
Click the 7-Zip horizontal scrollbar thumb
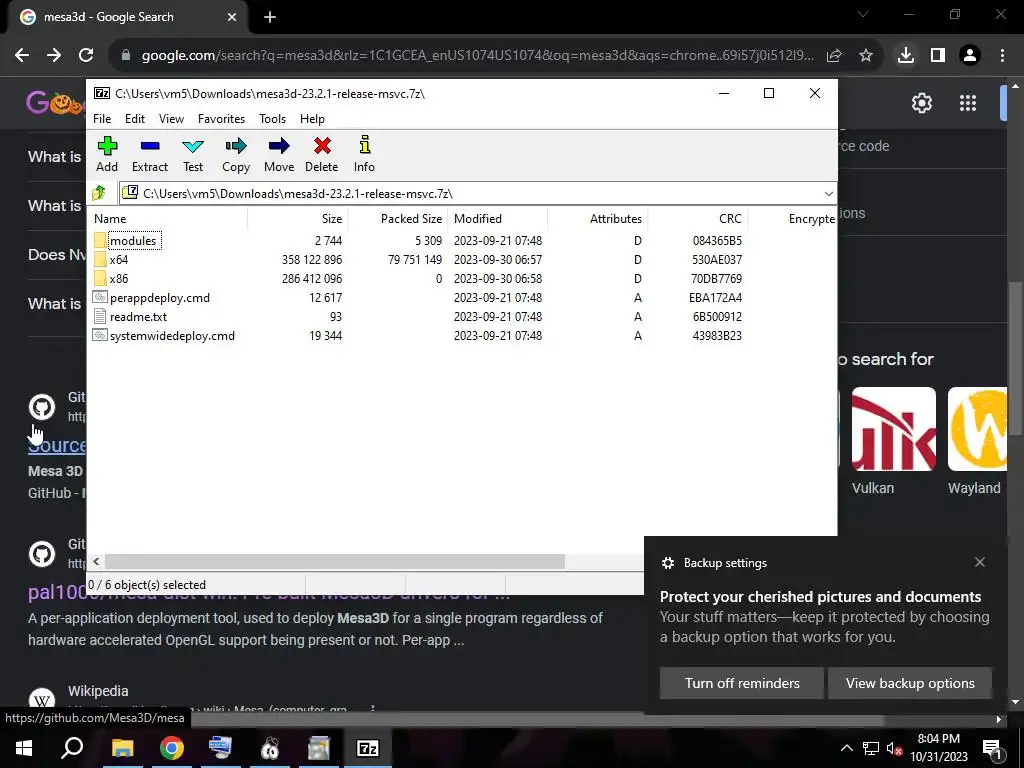[x=334, y=562]
